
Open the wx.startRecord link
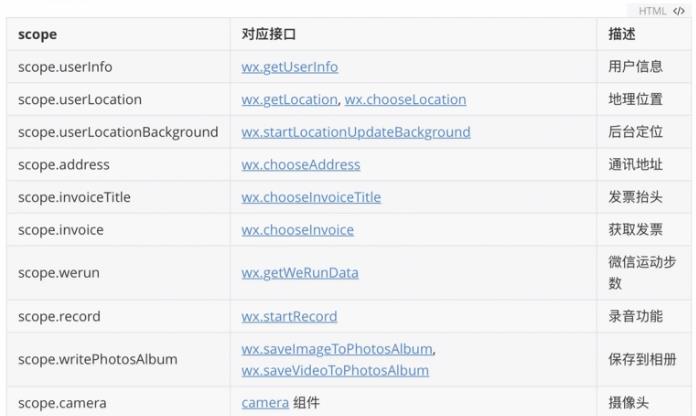[x=289, y=316]
